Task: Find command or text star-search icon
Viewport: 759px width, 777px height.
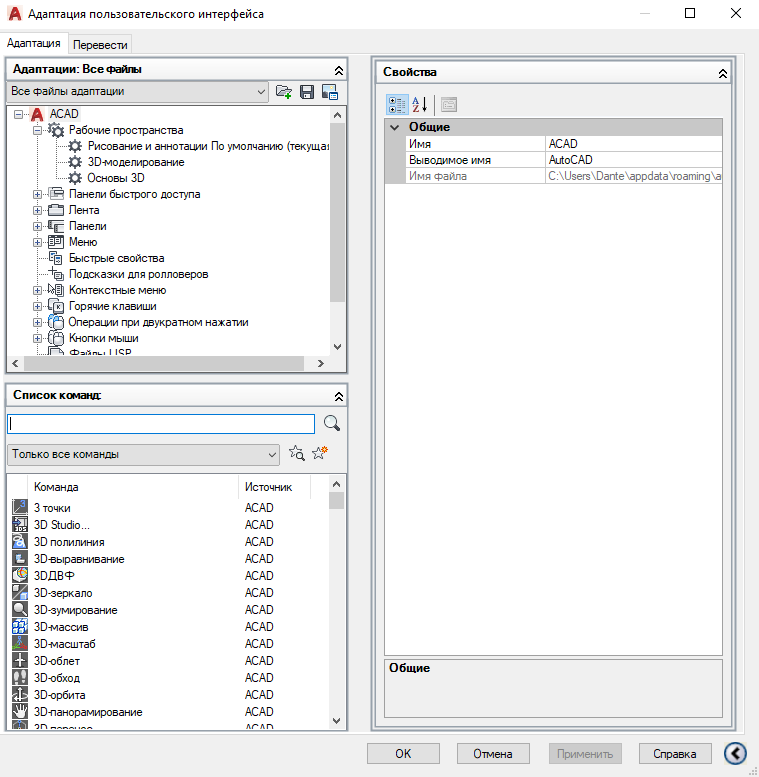Action: pos(297,453)
